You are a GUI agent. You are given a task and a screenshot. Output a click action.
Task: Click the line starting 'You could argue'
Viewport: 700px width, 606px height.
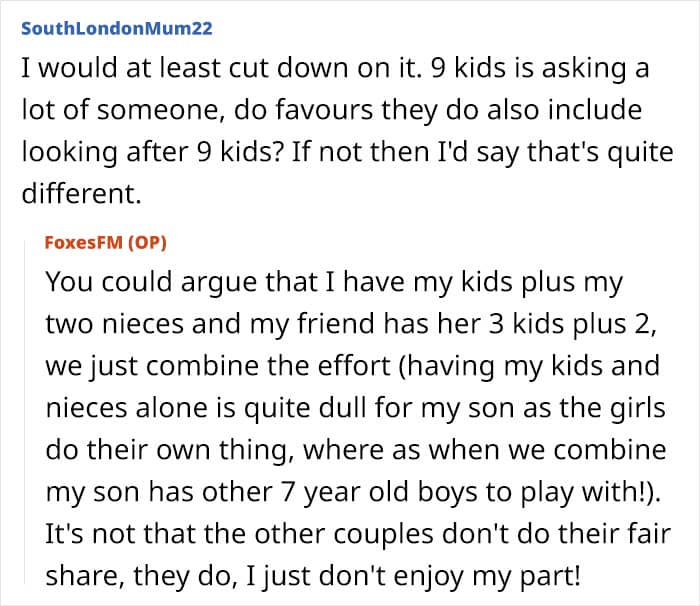pyautogui.click(x=334, y=282)
